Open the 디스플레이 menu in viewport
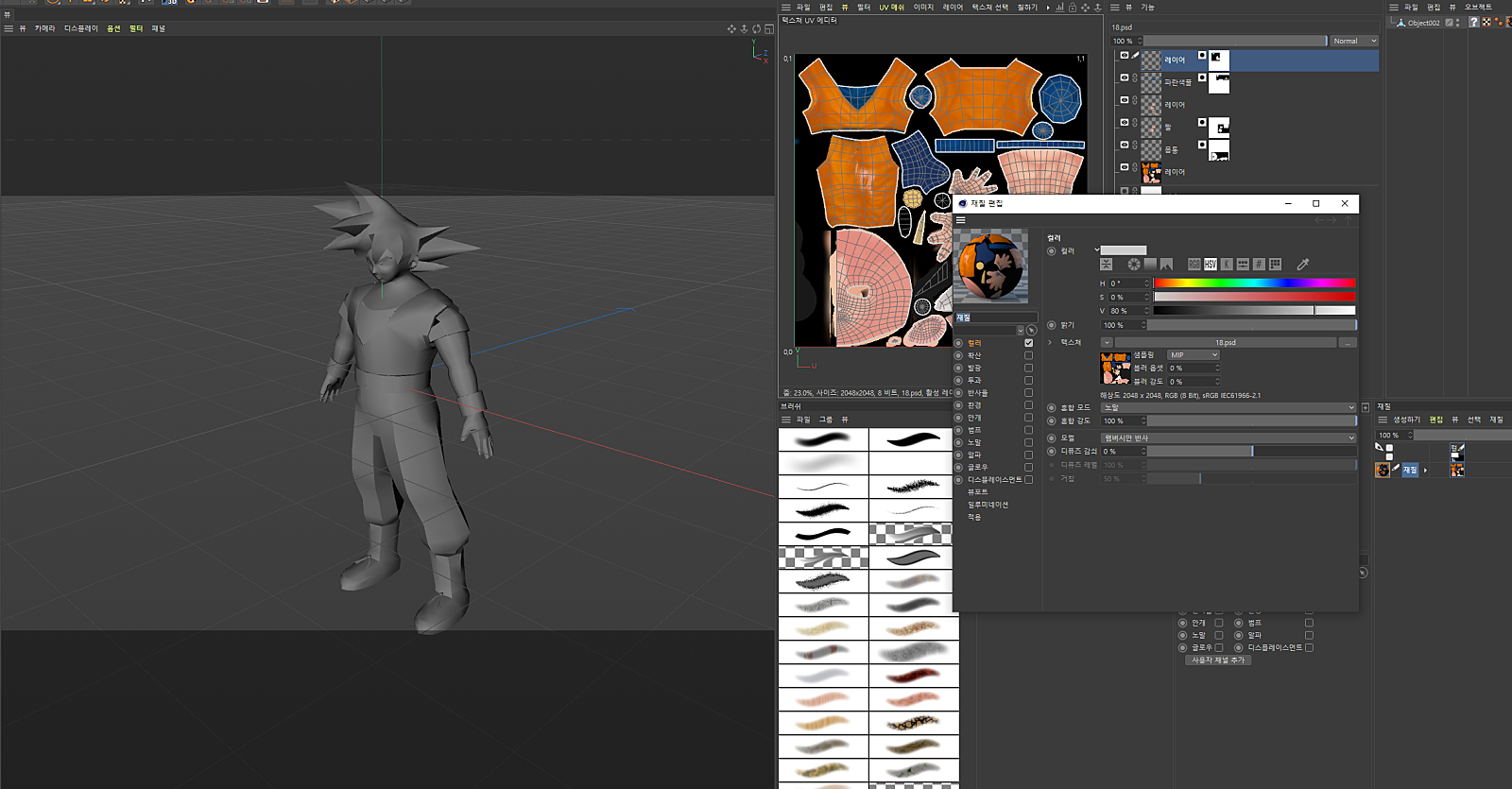Image resolution: width=1512 pixels, height=789 pixels. [x=81, y=28]
